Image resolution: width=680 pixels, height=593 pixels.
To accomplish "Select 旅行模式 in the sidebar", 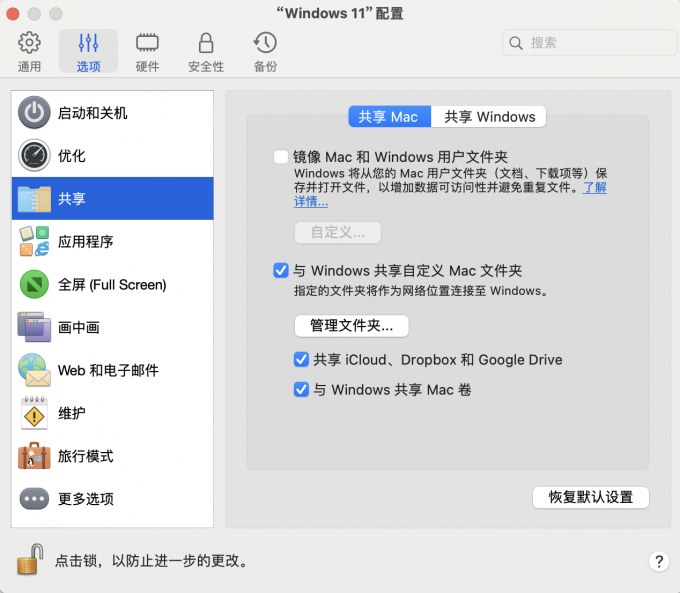I will pyautogui.click(x=113, y=455).
